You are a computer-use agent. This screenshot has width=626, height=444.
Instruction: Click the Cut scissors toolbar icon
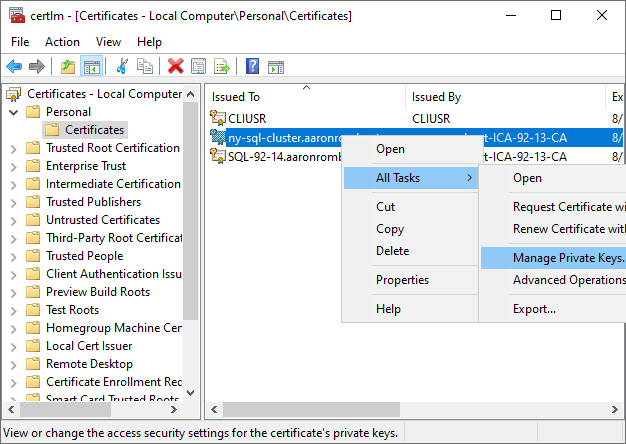tap(122, 66)
